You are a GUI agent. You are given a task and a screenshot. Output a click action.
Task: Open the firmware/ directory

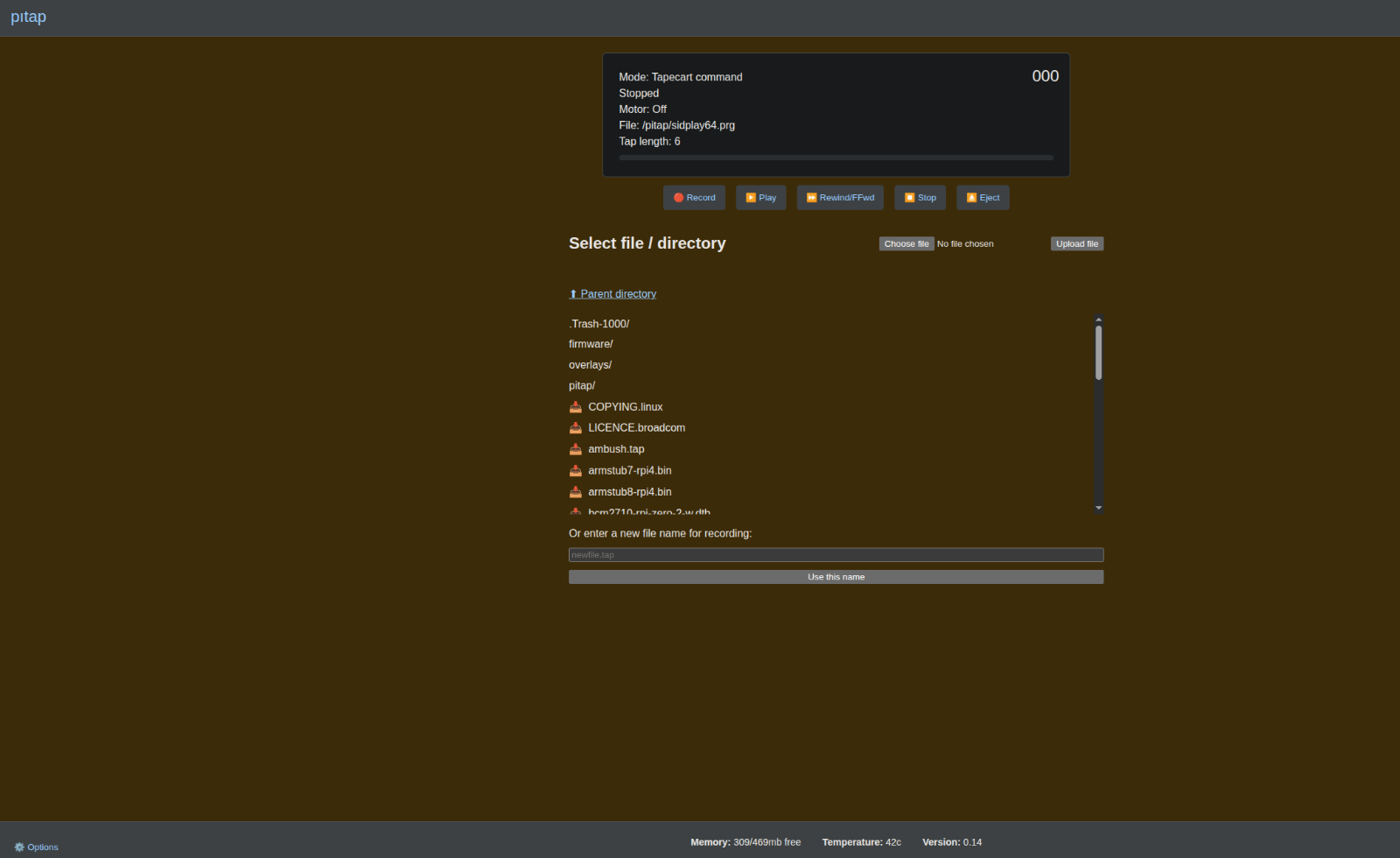click(591, 344)
